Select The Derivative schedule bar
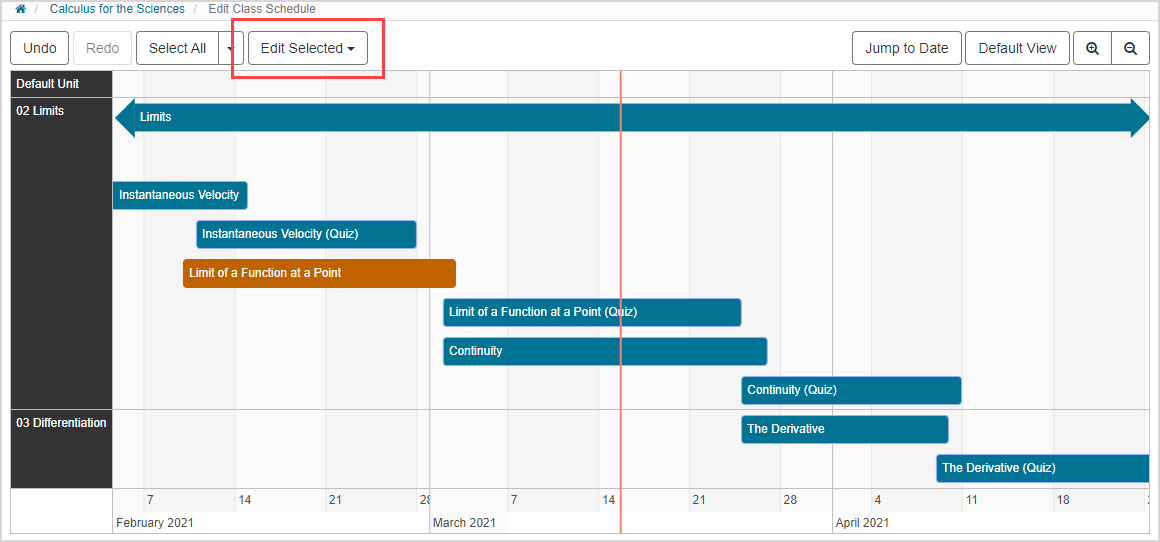The width and height of the screenshot is (1160, 542). [844, 429]
